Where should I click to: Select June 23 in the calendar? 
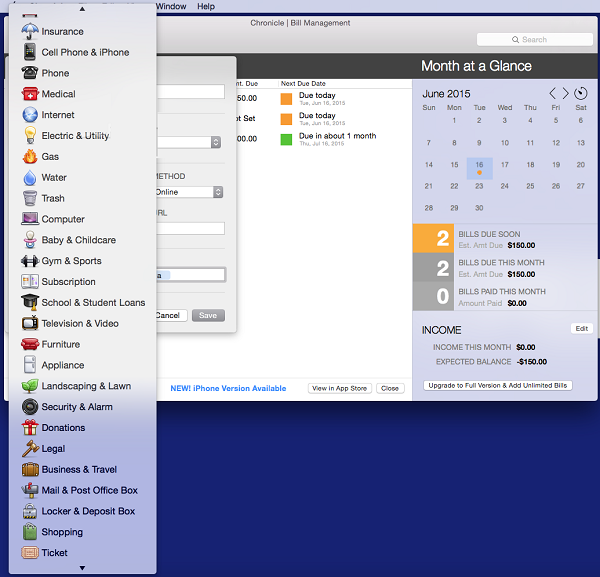click(479, 186)
